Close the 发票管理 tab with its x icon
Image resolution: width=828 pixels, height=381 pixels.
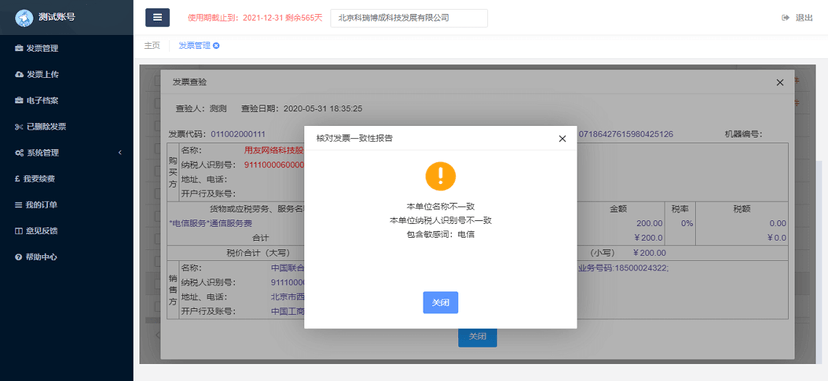pyautogui.click(x=217, y=46)
